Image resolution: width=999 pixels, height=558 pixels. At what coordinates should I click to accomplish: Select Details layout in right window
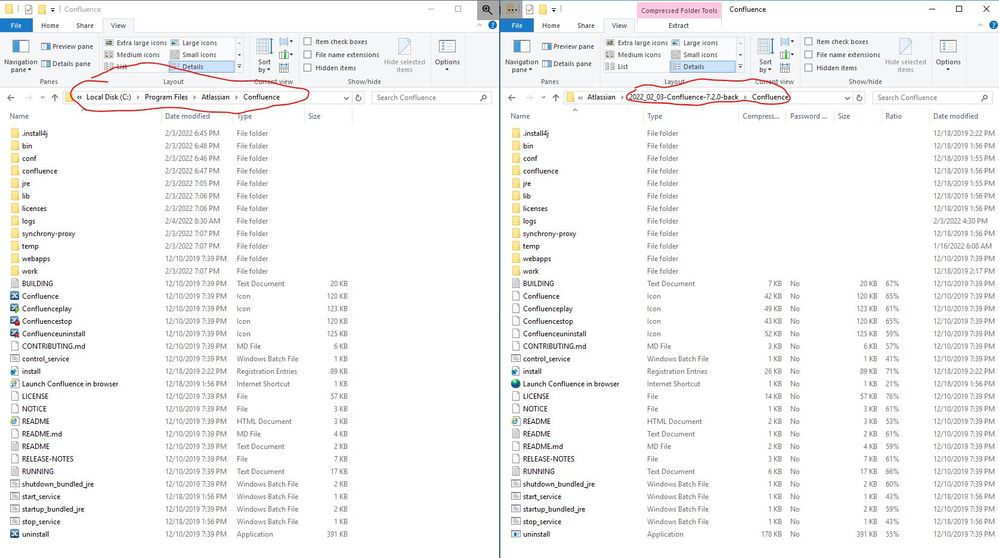click(702, 67)
